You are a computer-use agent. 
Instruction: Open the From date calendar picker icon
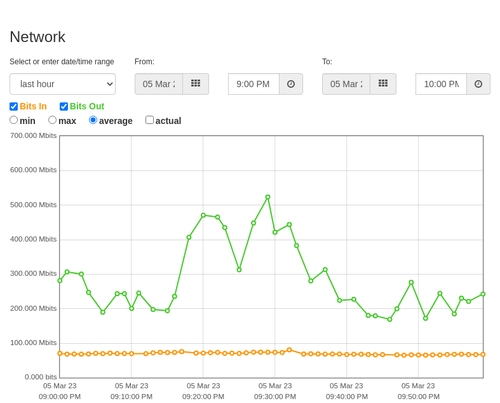point(196,84)
